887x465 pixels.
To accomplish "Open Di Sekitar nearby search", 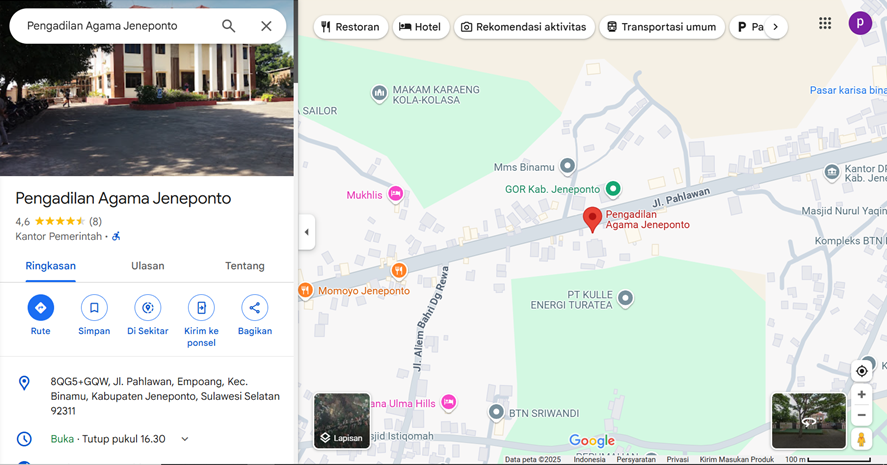I will point(148,308).
